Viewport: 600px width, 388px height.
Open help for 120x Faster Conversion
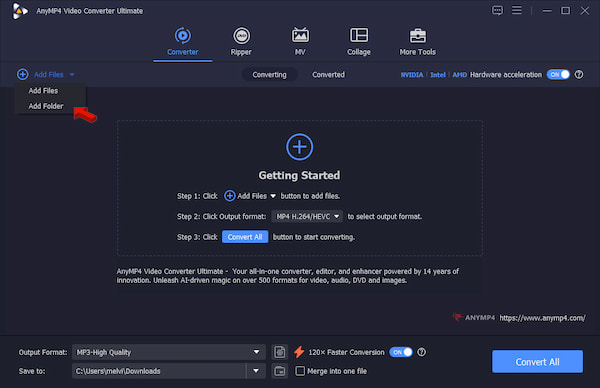tap(421, 352)
